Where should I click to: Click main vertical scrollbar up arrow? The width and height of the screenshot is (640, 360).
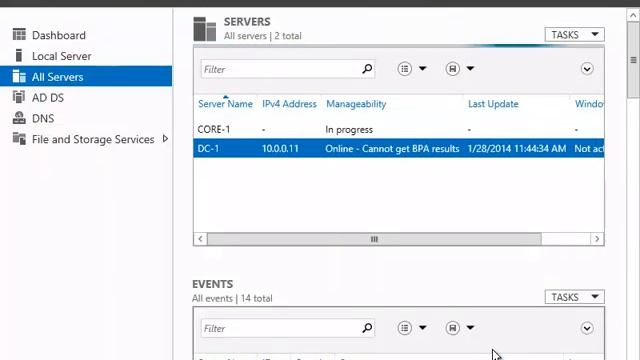tap(633, 16)
